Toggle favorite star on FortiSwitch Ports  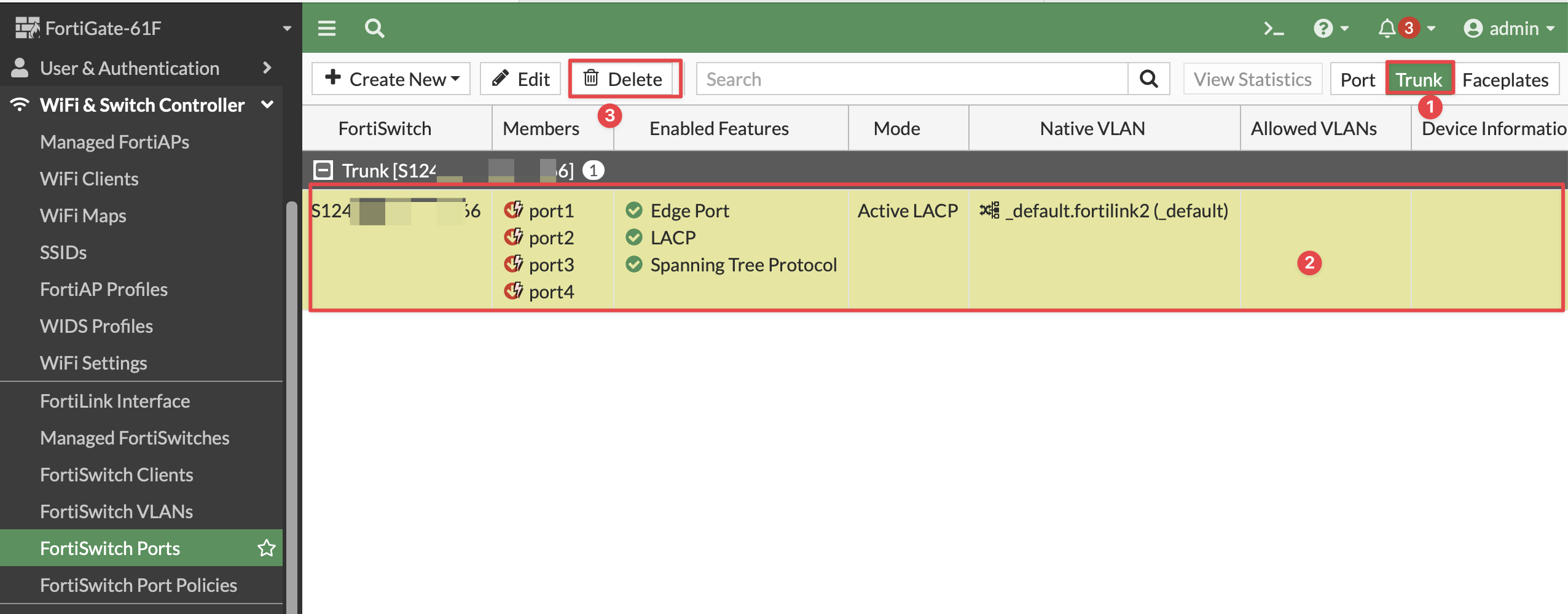pyautogui.click(x=267, y=548)
